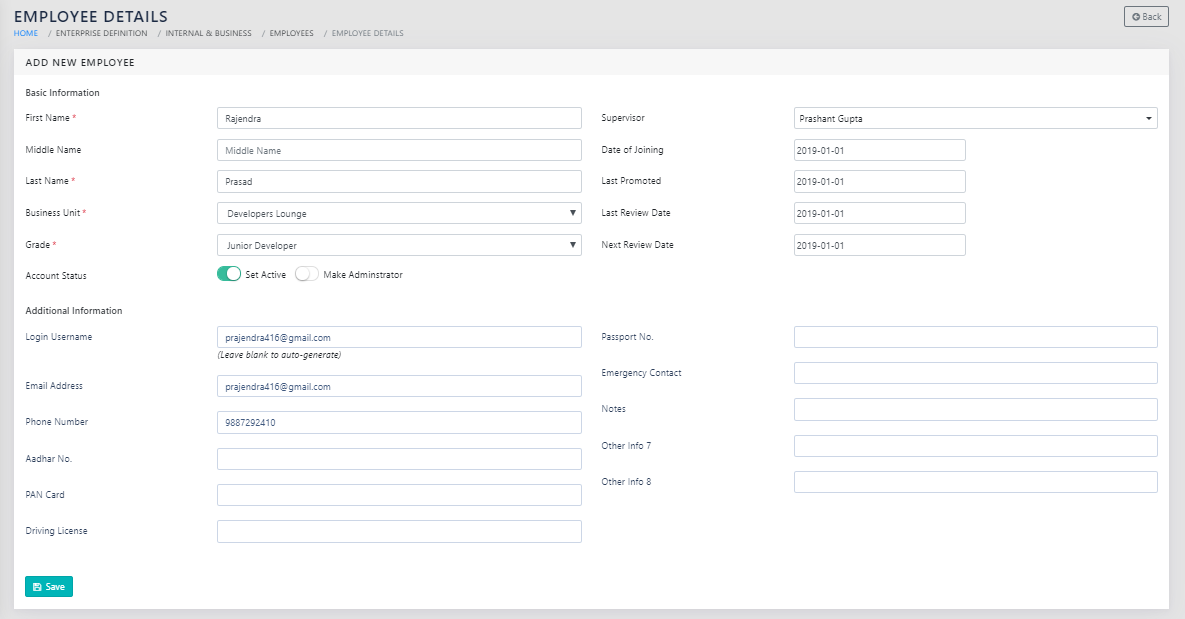Open the Grade dropdown
This screenshot has width=1185, height=619.
point(399,245)
